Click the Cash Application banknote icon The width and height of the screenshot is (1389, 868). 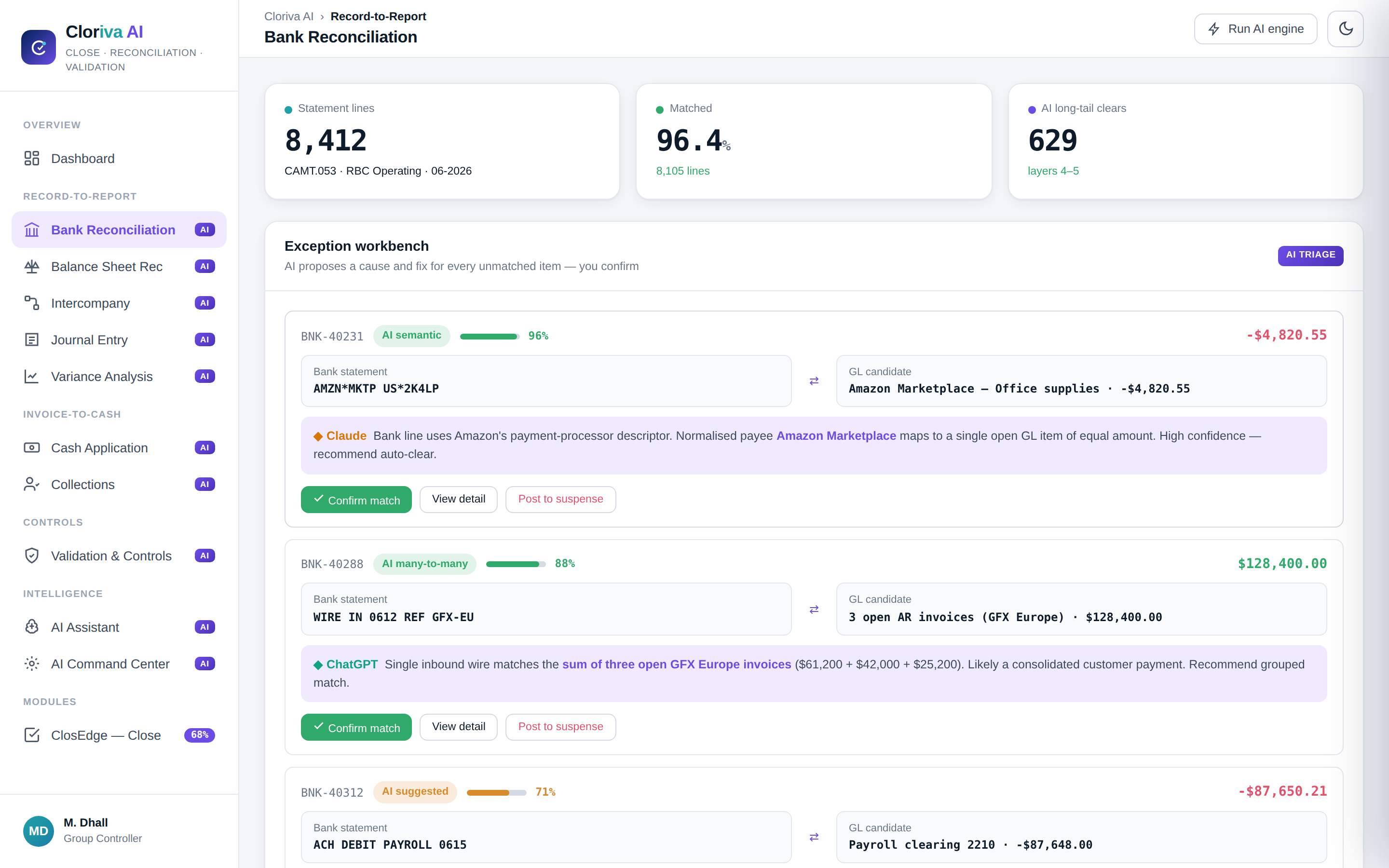31,448
